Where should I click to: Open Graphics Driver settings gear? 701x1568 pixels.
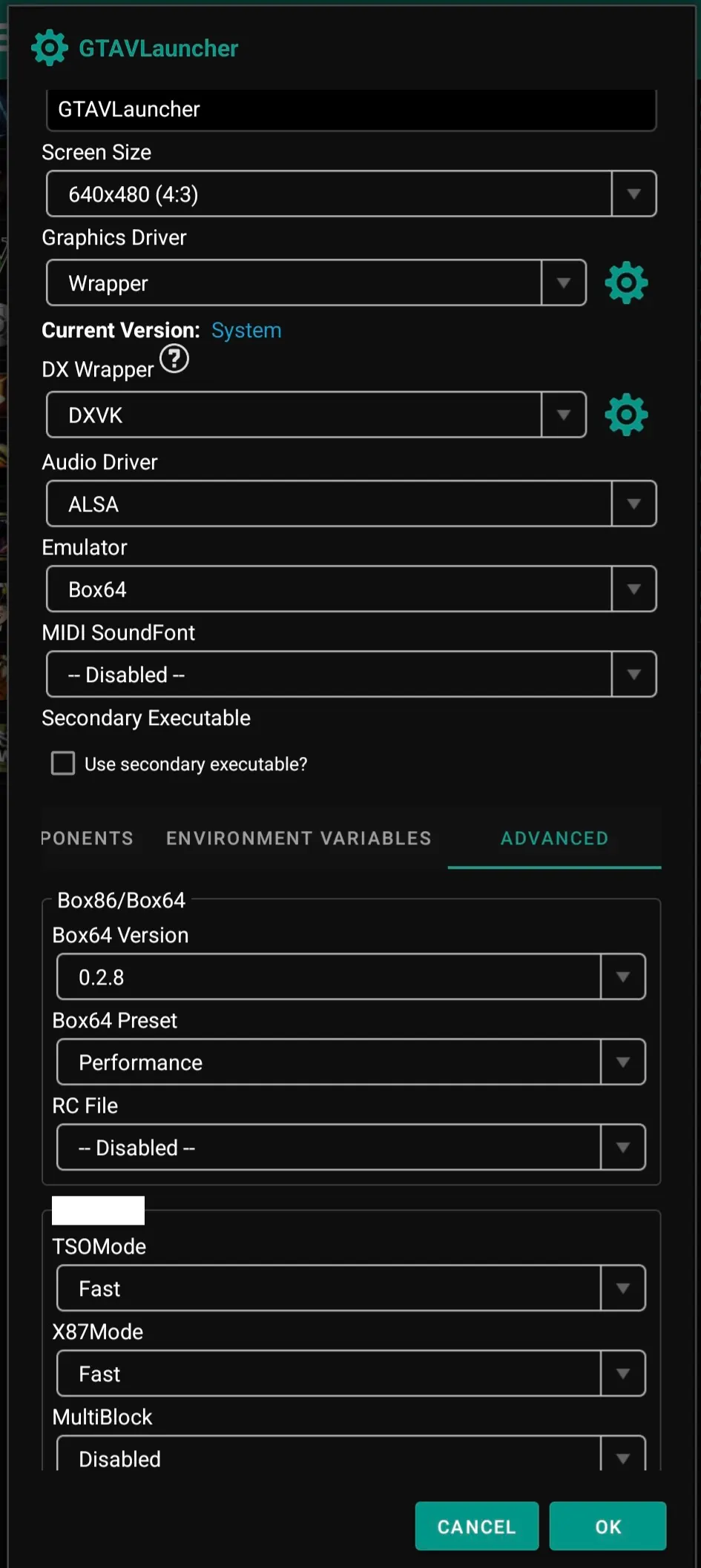626,282
